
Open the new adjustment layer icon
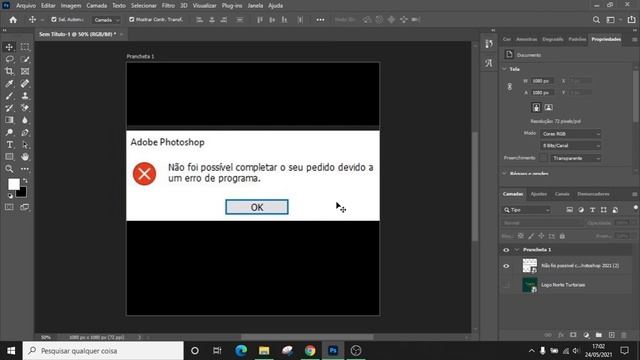point(586,335)
